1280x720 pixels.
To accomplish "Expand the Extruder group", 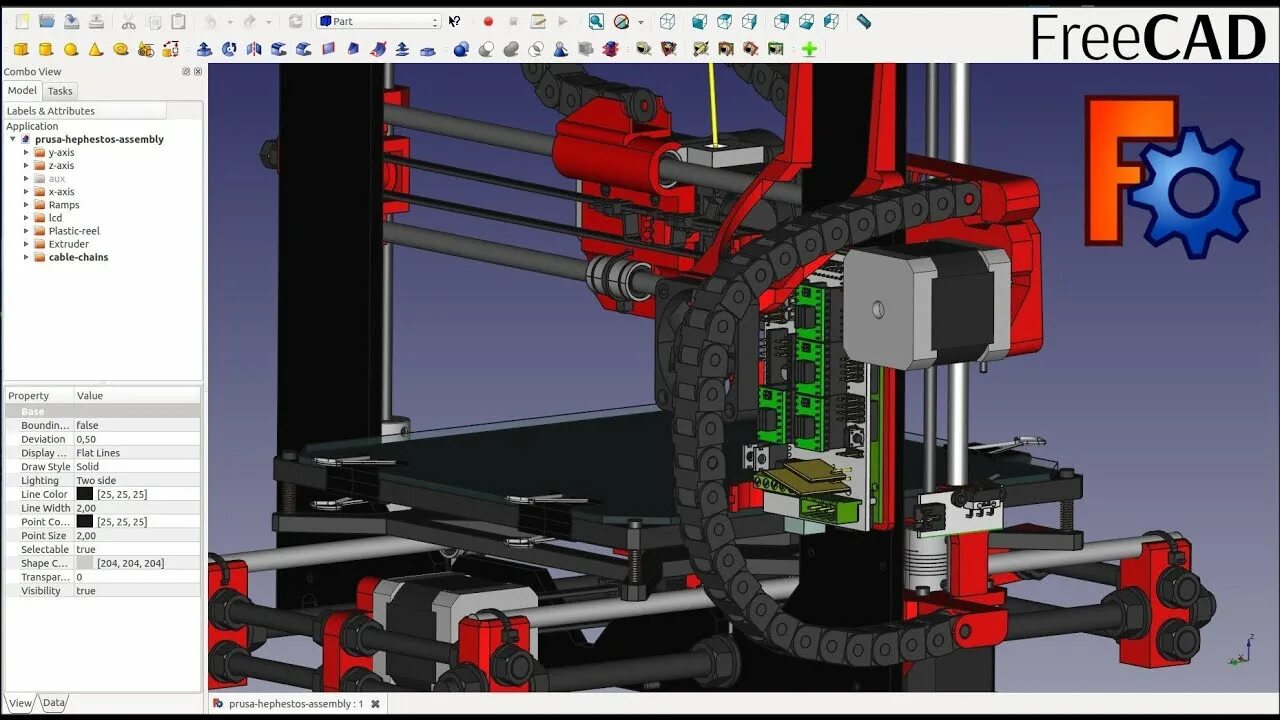I will (x=27, y=244).
